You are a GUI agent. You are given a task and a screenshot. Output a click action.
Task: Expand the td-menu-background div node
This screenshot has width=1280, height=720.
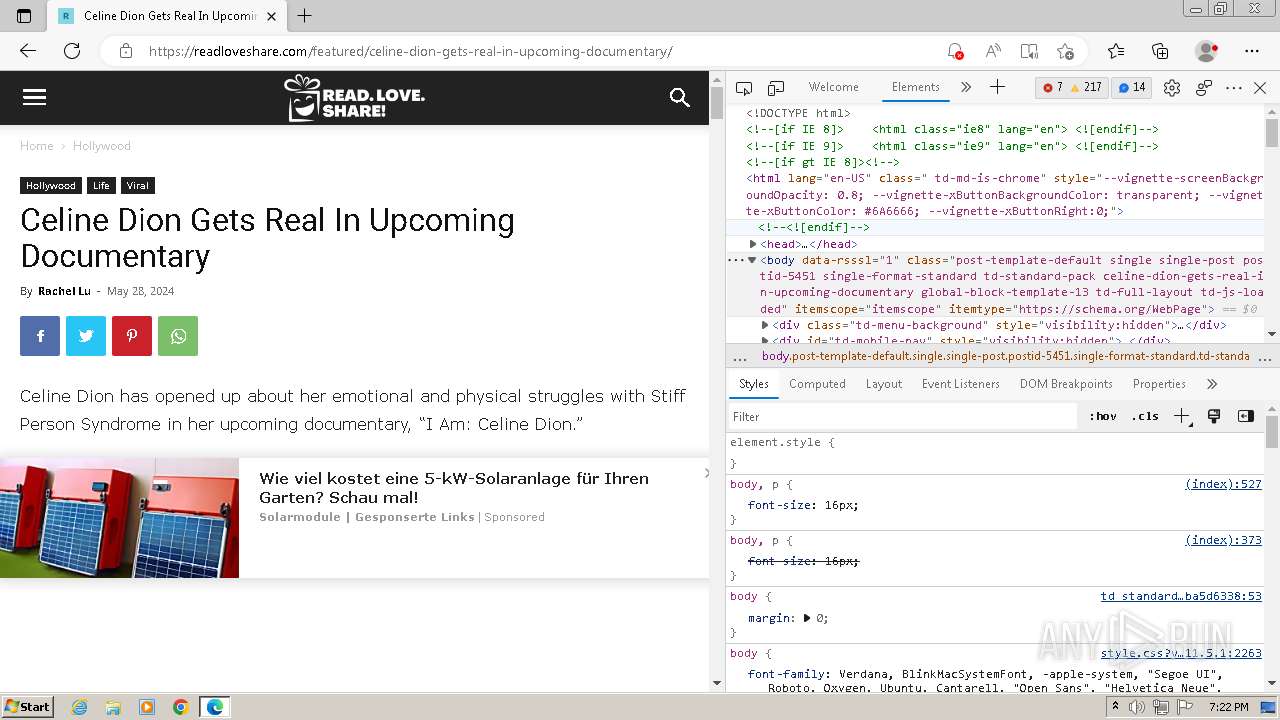pyautogui.click(x=765, y=325)
